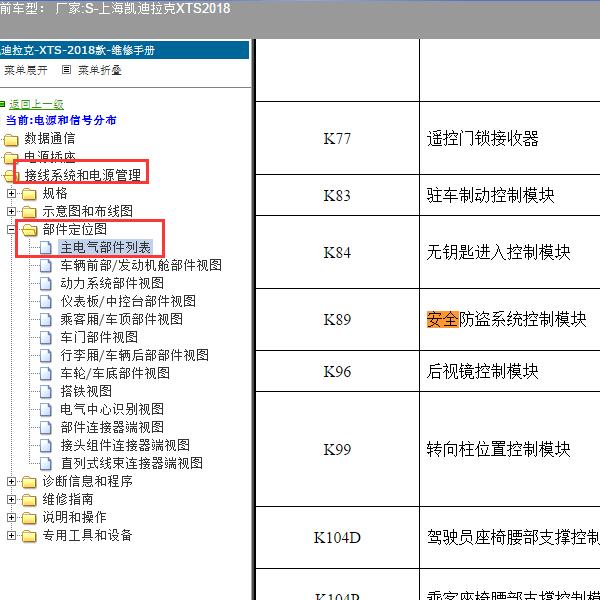
Task: Click the 部件连接器端视图 page icon
Action: click(46, 427)
